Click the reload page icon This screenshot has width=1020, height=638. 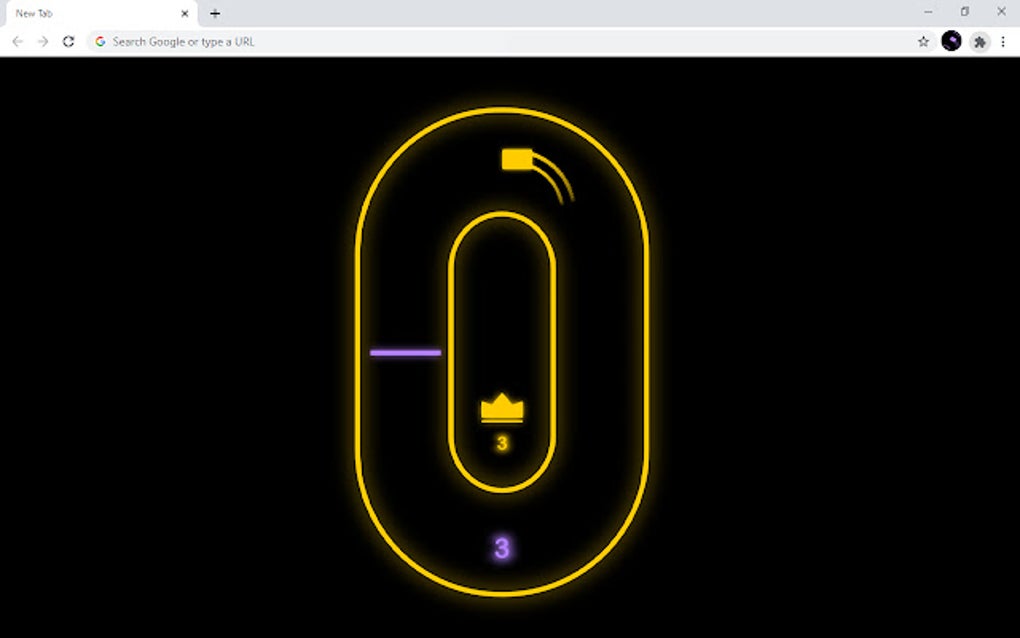[x=68, y=41]
